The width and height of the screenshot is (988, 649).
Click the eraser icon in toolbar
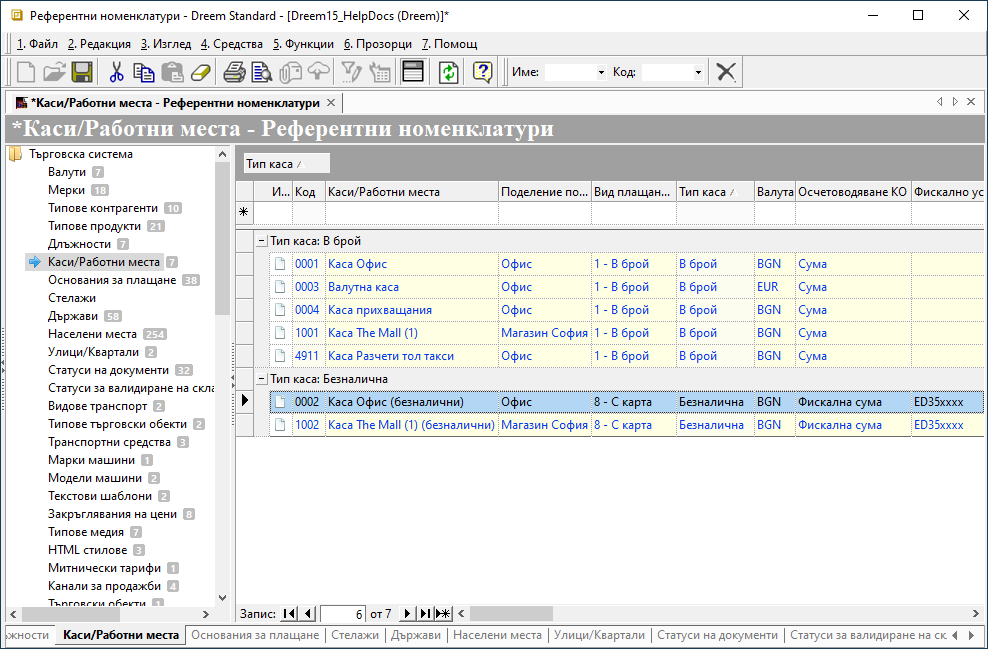(x=201, y=72)
